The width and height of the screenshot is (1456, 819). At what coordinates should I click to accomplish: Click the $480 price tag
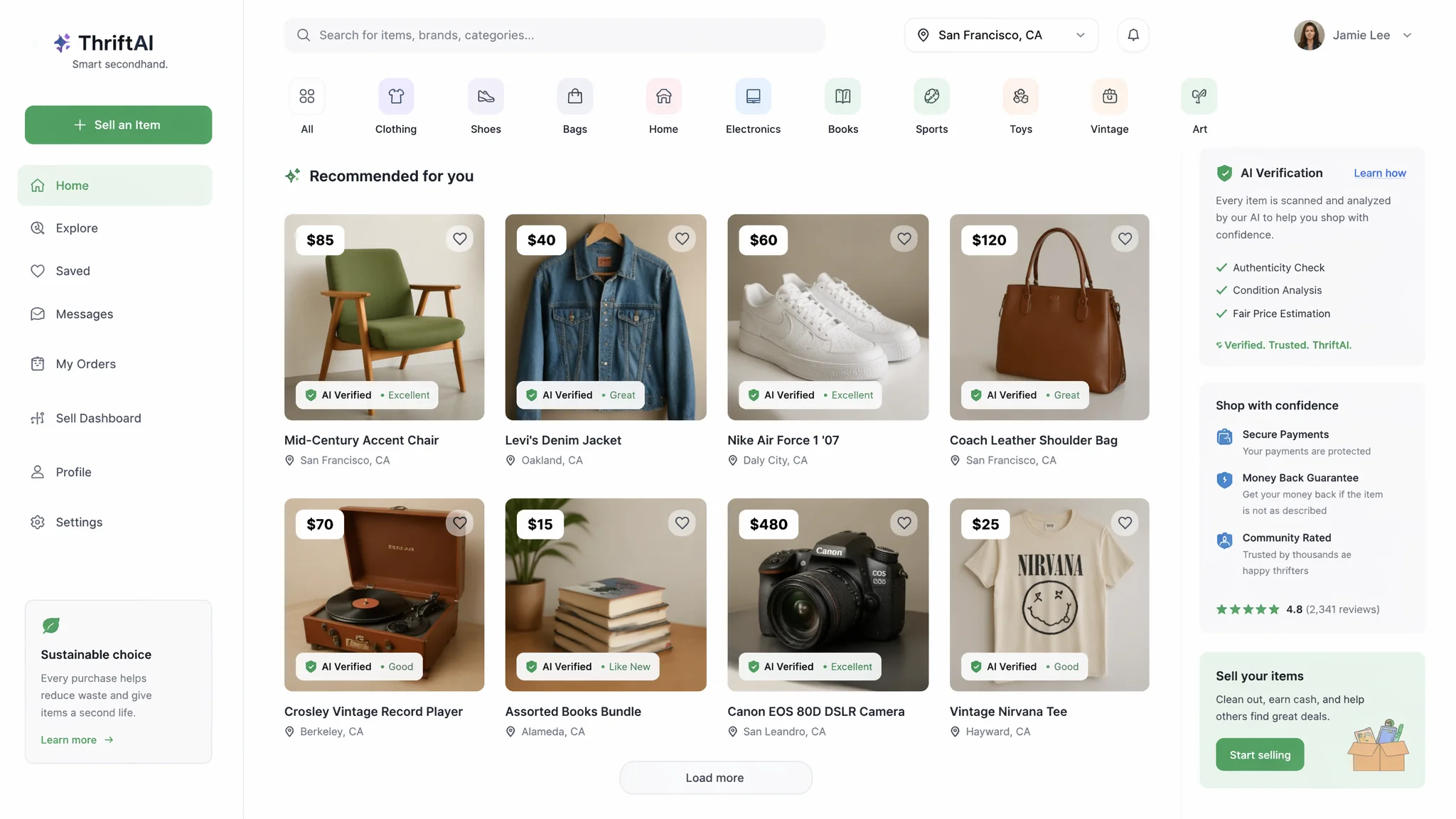point(769,525)
